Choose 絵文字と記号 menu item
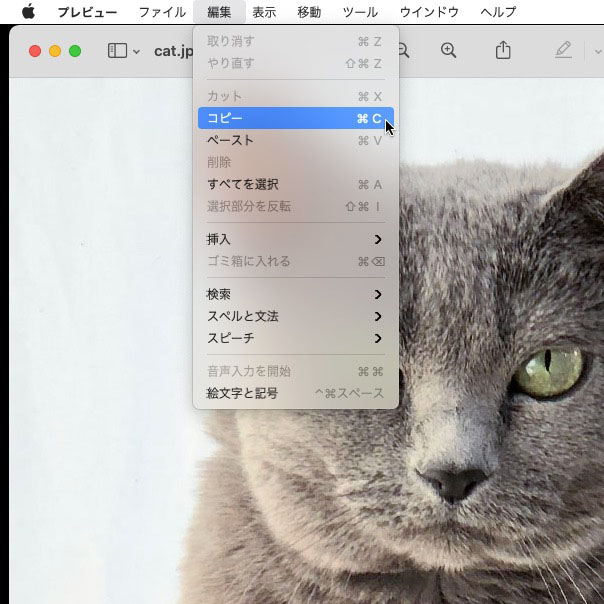 (296, 393)
